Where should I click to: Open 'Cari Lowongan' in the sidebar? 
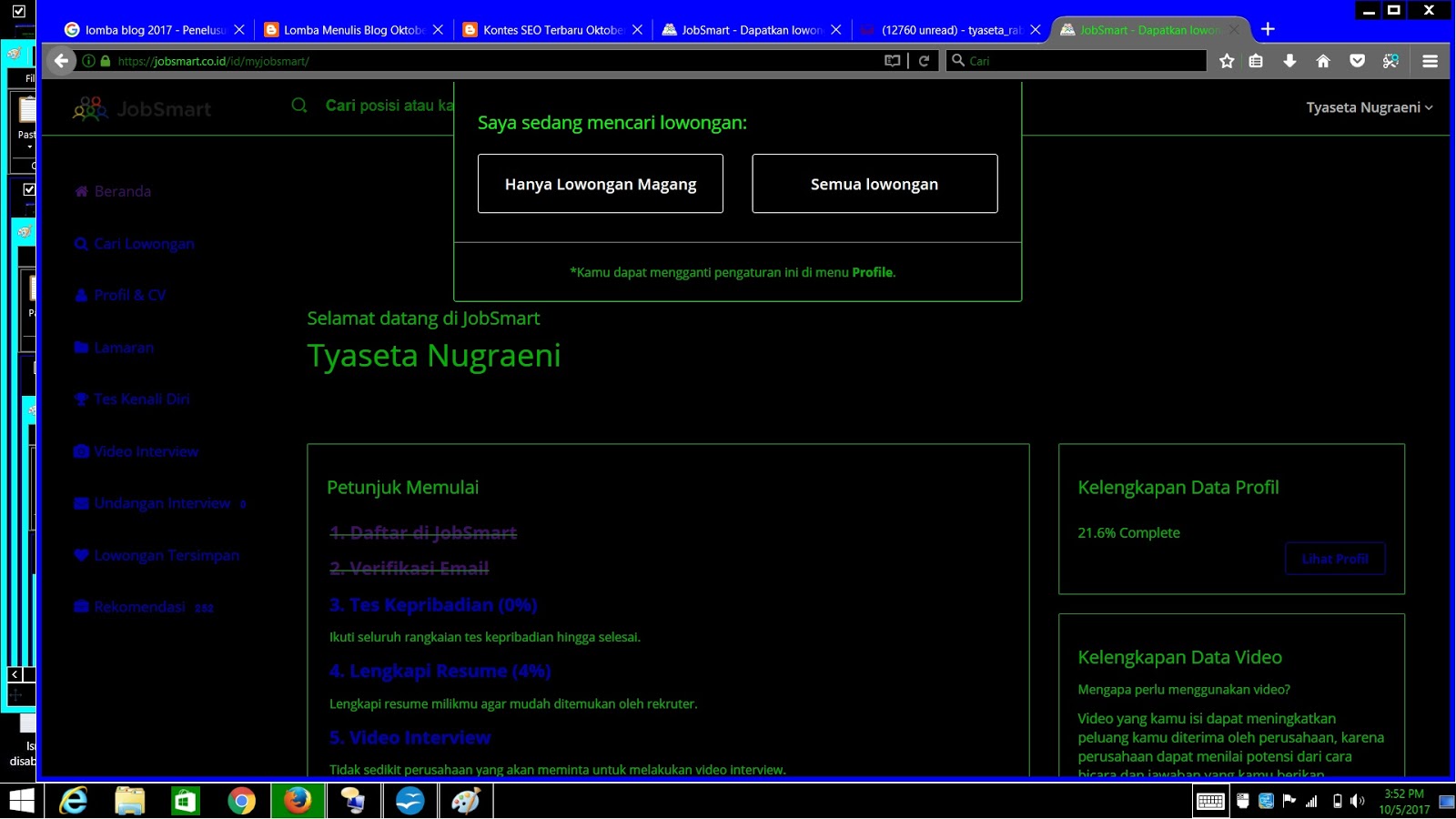[x=144, y=244]
